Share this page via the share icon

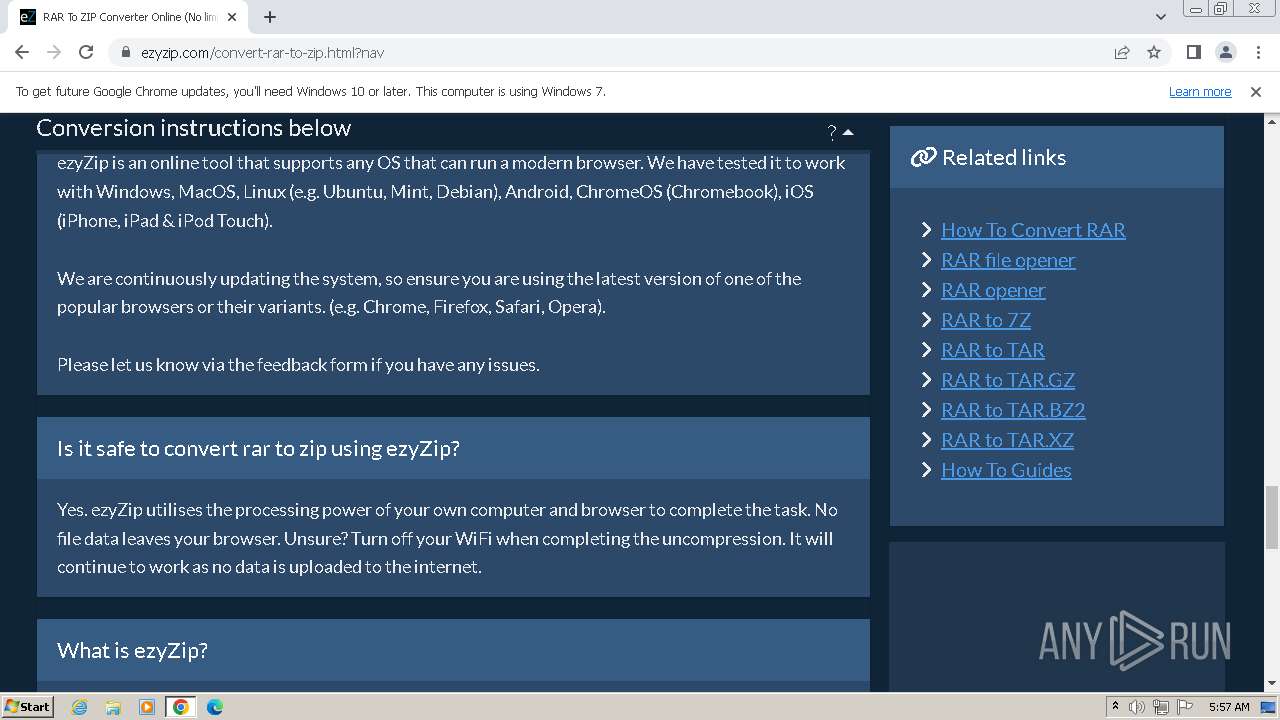[x=1122, y=52]
